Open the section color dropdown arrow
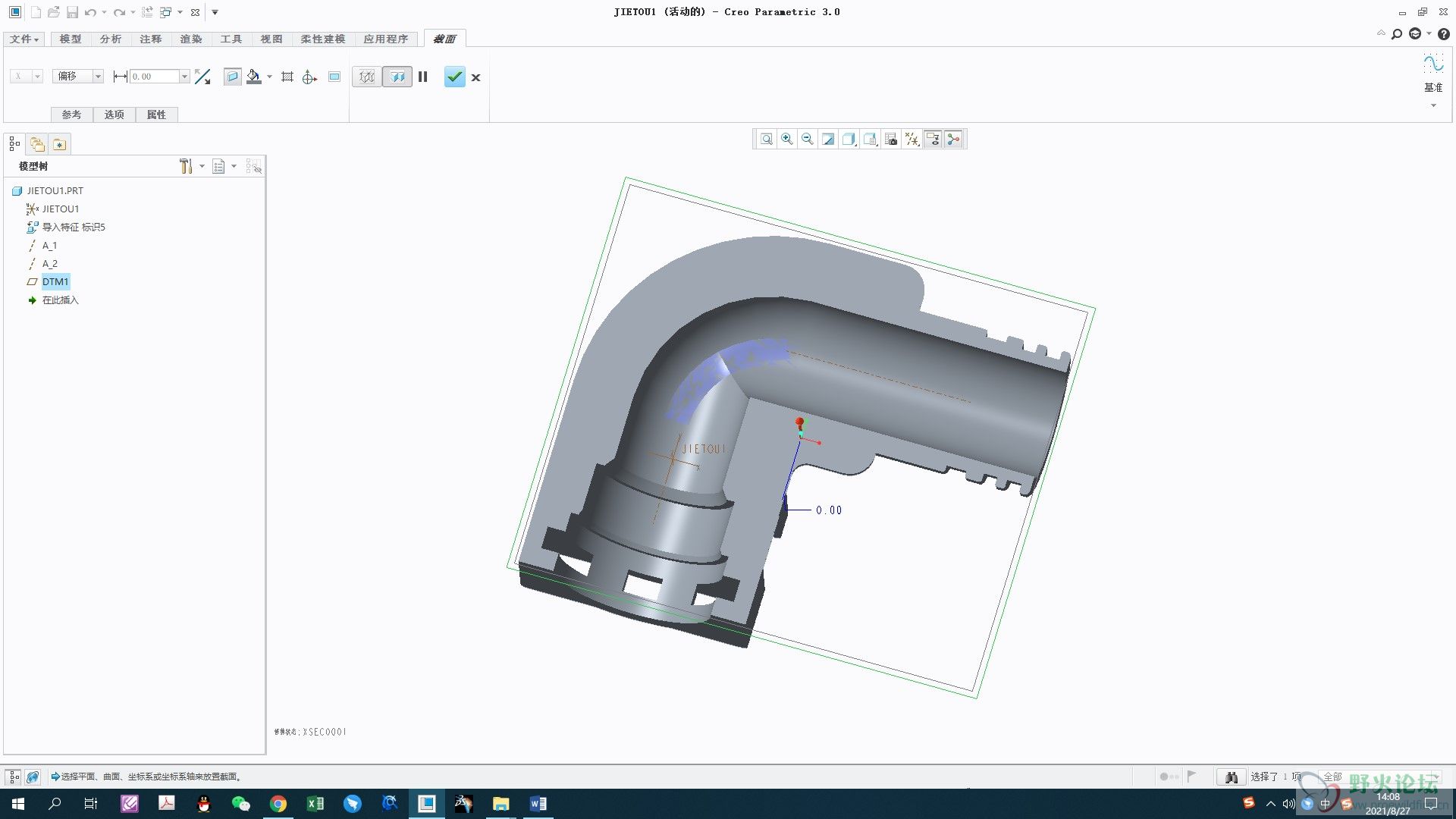The height and width of the screenshot is (819, 1456). click(269, 77)
